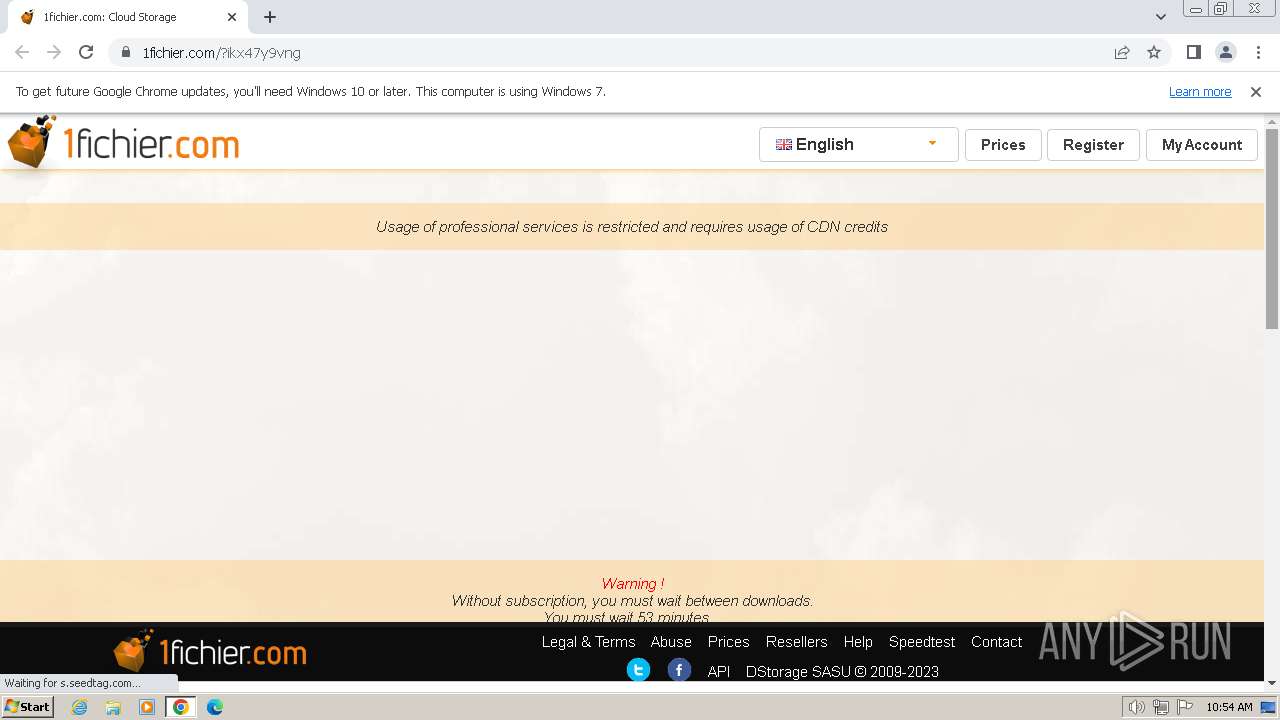Open the Contact footer link
The width and height of the screenshot is (1280, 720).
coord(996,642)
